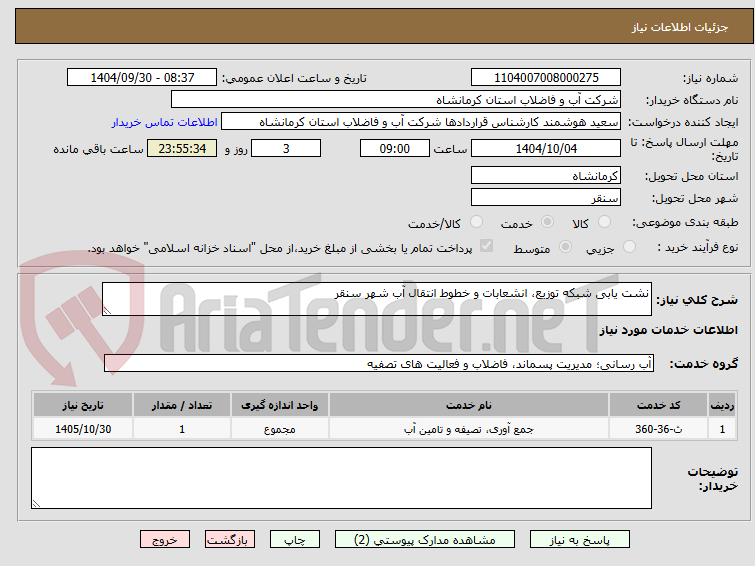The height and width of the screenshot is (566, 755).
Task: Click the شهر محل تحویل field سنقر
Action: point(546,197)
